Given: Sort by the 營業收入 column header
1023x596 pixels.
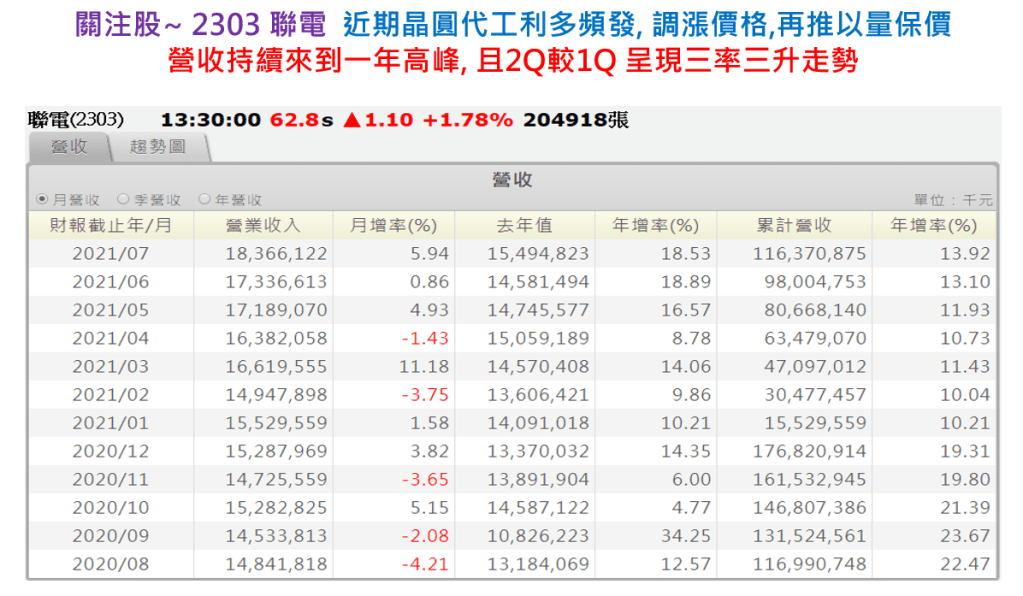Looking at the screenshot, I should coord(263,226).
